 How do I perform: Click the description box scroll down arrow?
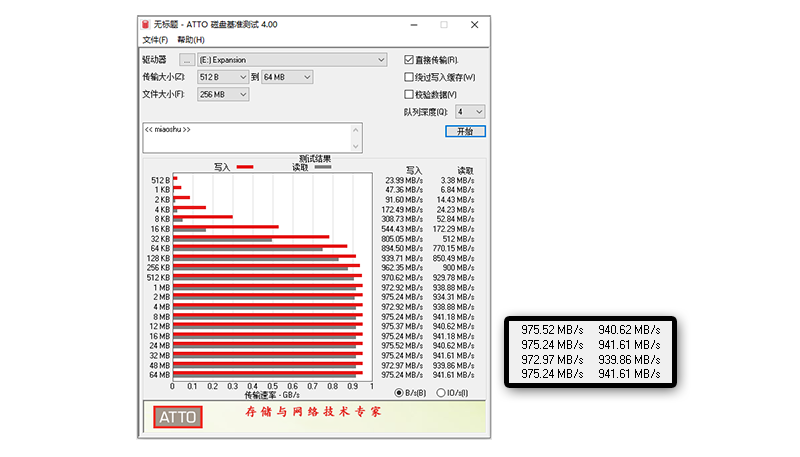(x=356, y=146)
